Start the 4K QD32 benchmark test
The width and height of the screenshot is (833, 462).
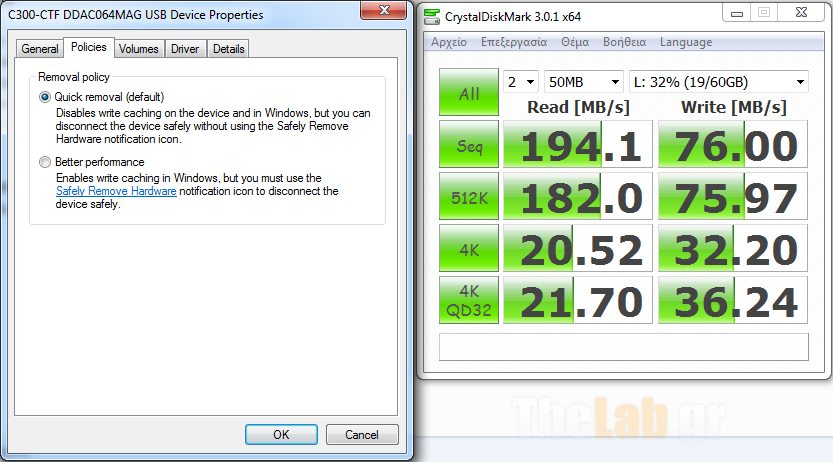click(x=469, y=301)
